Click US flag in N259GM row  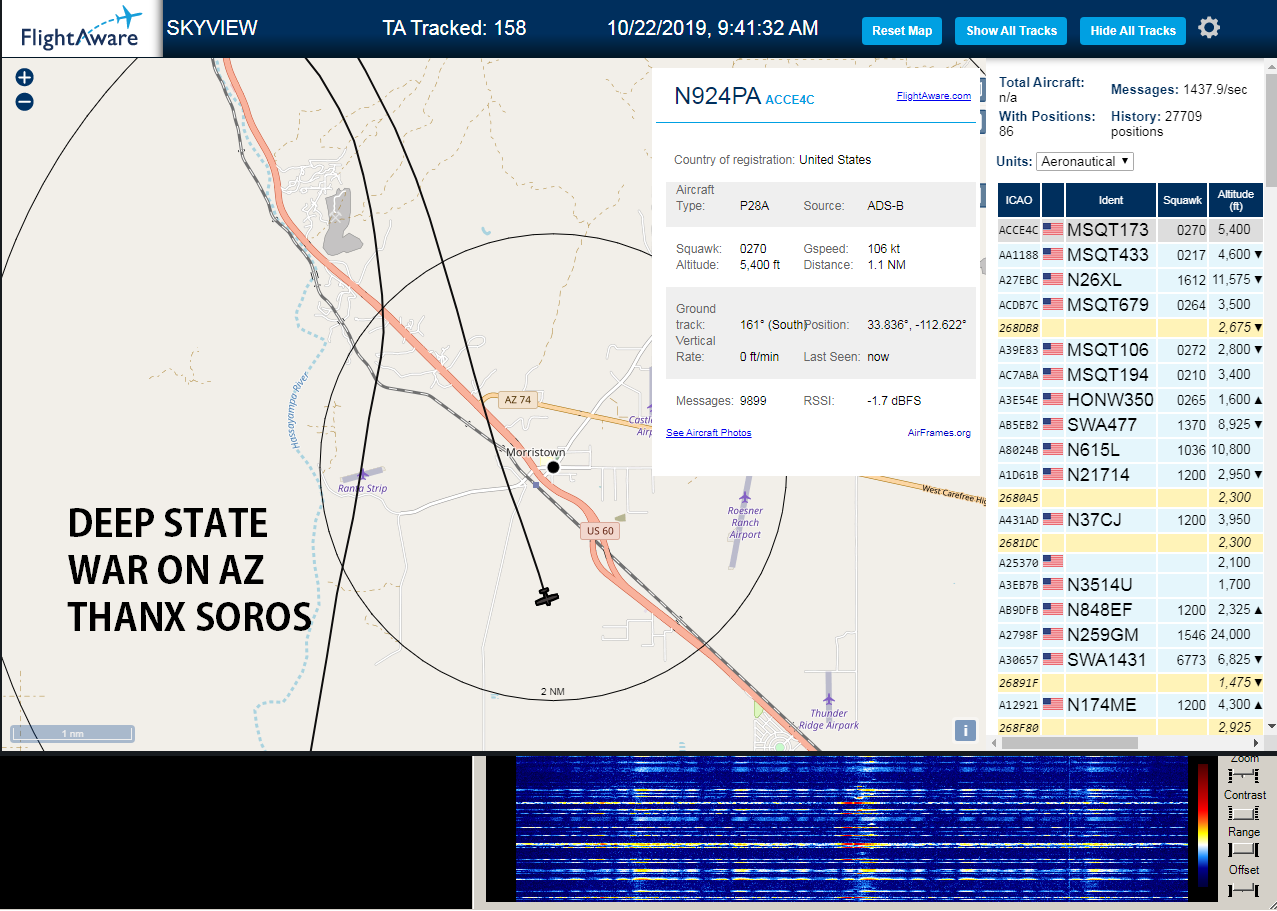1053,634
